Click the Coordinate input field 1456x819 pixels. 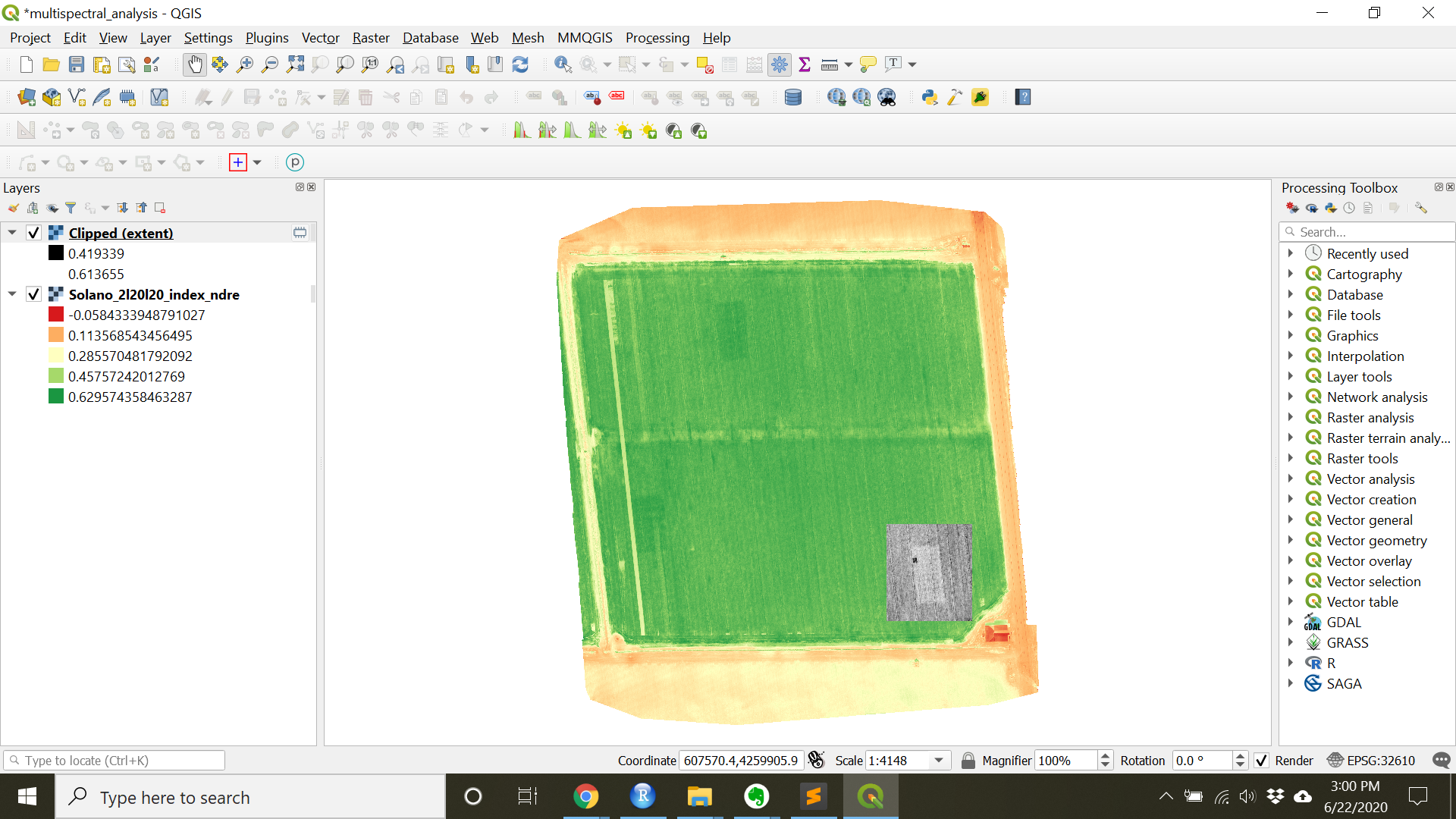pos(741,760)
